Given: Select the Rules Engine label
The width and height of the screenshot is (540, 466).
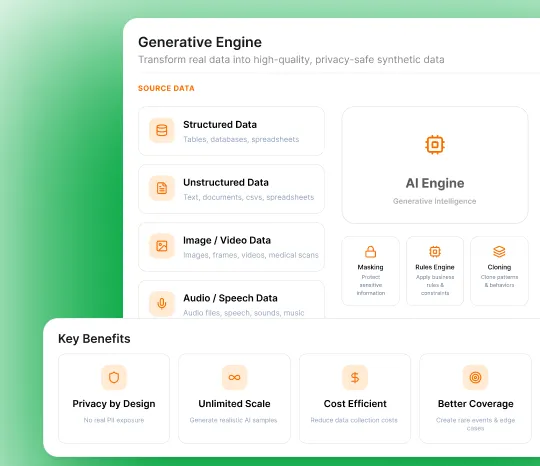Looking at the screenshot, I should pos(435,267).
